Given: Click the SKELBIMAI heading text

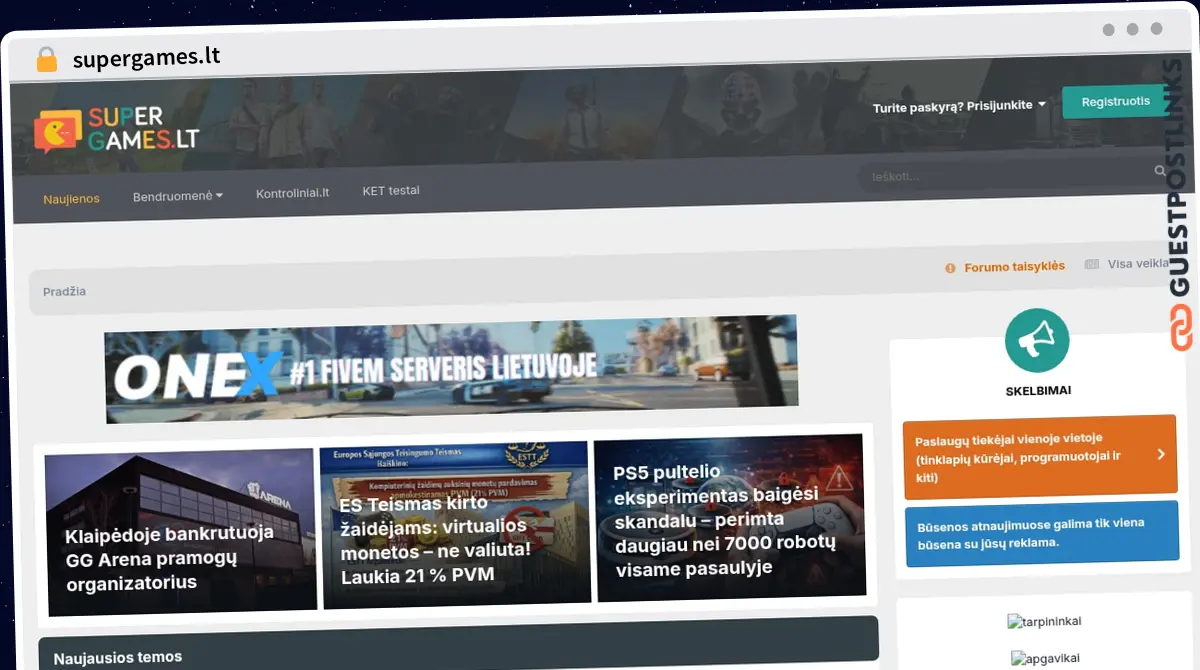Looking at the screenshot, I should click(1038, 390).
